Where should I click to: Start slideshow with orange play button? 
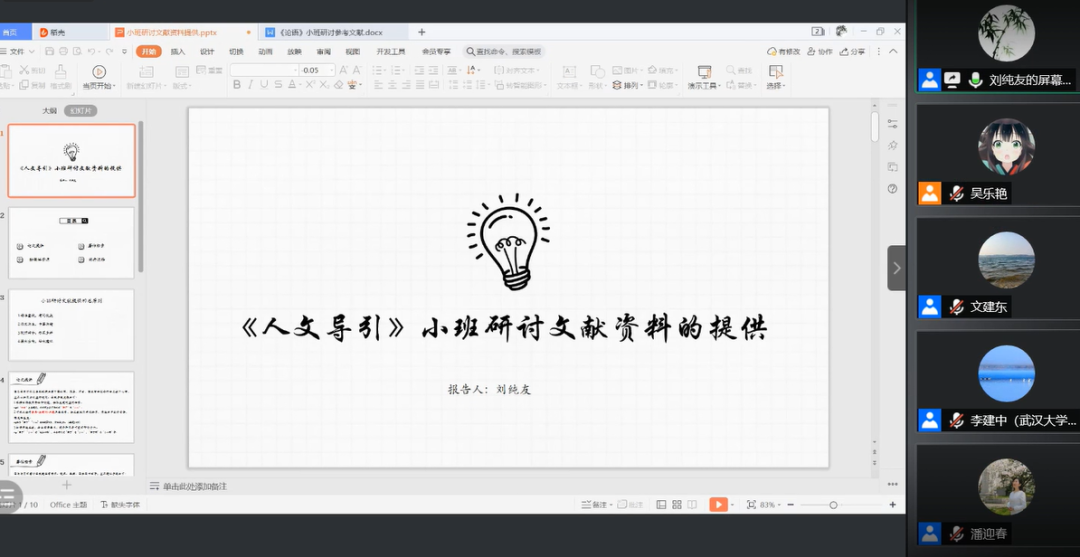pos(718,505)
